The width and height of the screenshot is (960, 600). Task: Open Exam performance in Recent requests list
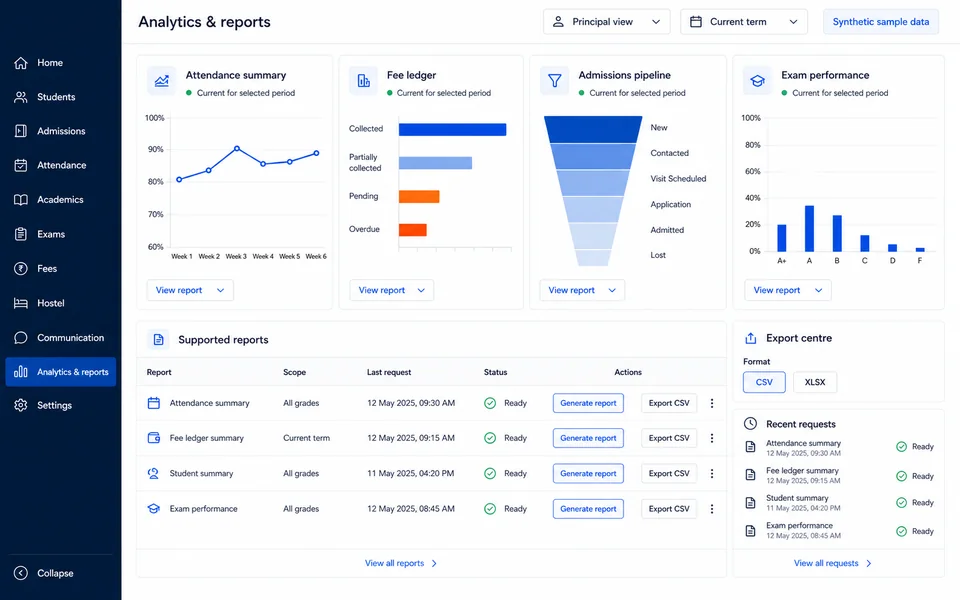click(839, 530)
